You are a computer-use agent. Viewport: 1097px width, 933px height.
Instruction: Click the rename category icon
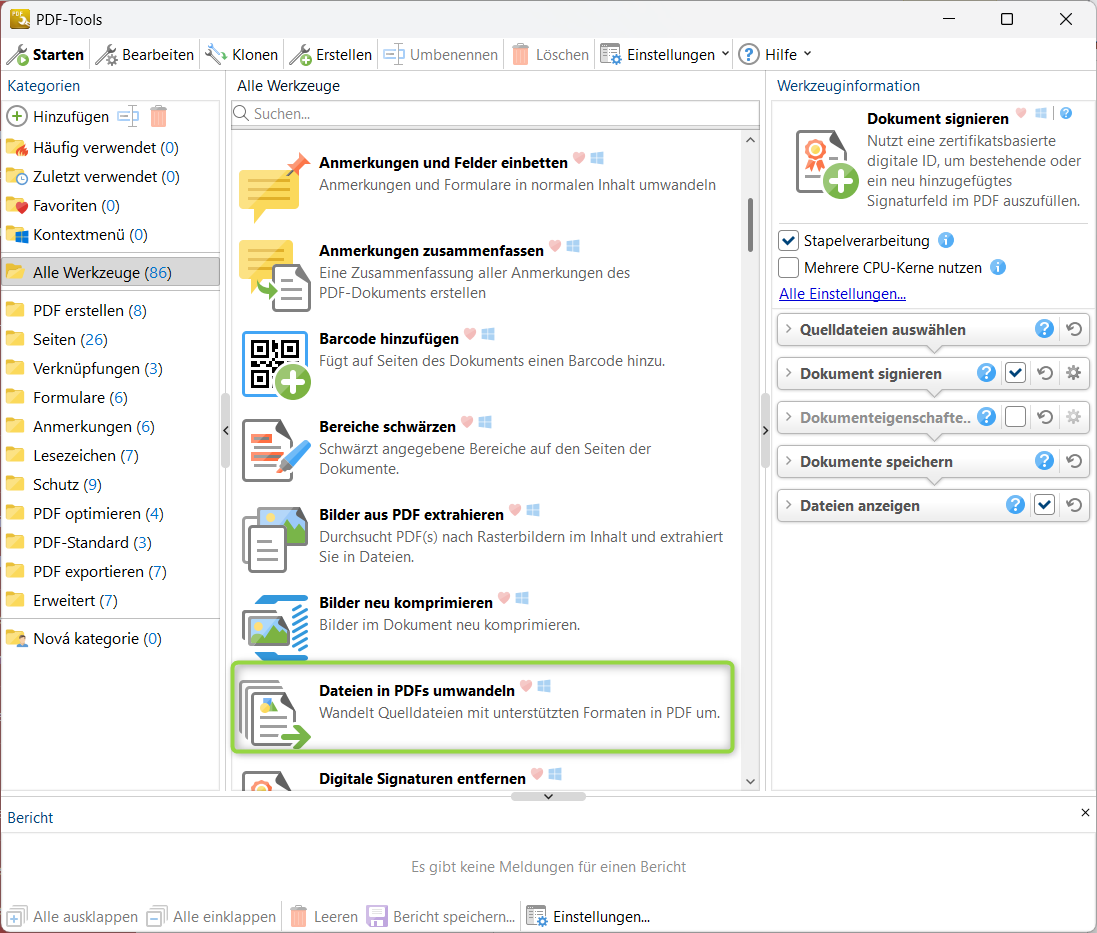[128, 116]
